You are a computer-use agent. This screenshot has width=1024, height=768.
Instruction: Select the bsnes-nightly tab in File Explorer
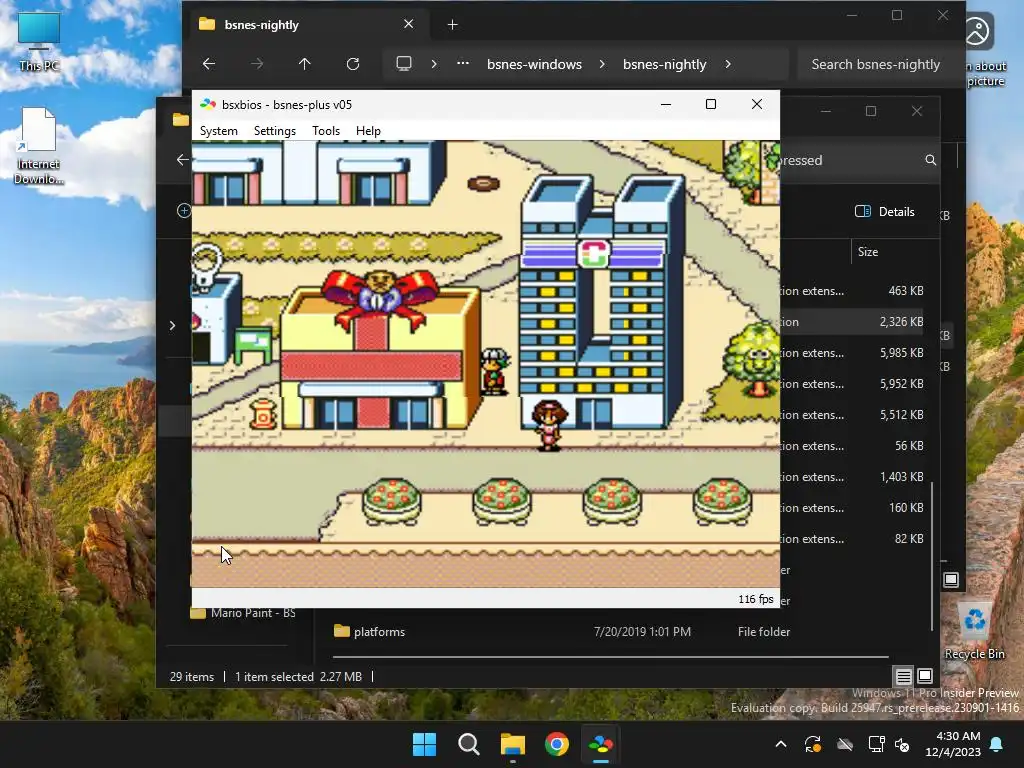307,25
